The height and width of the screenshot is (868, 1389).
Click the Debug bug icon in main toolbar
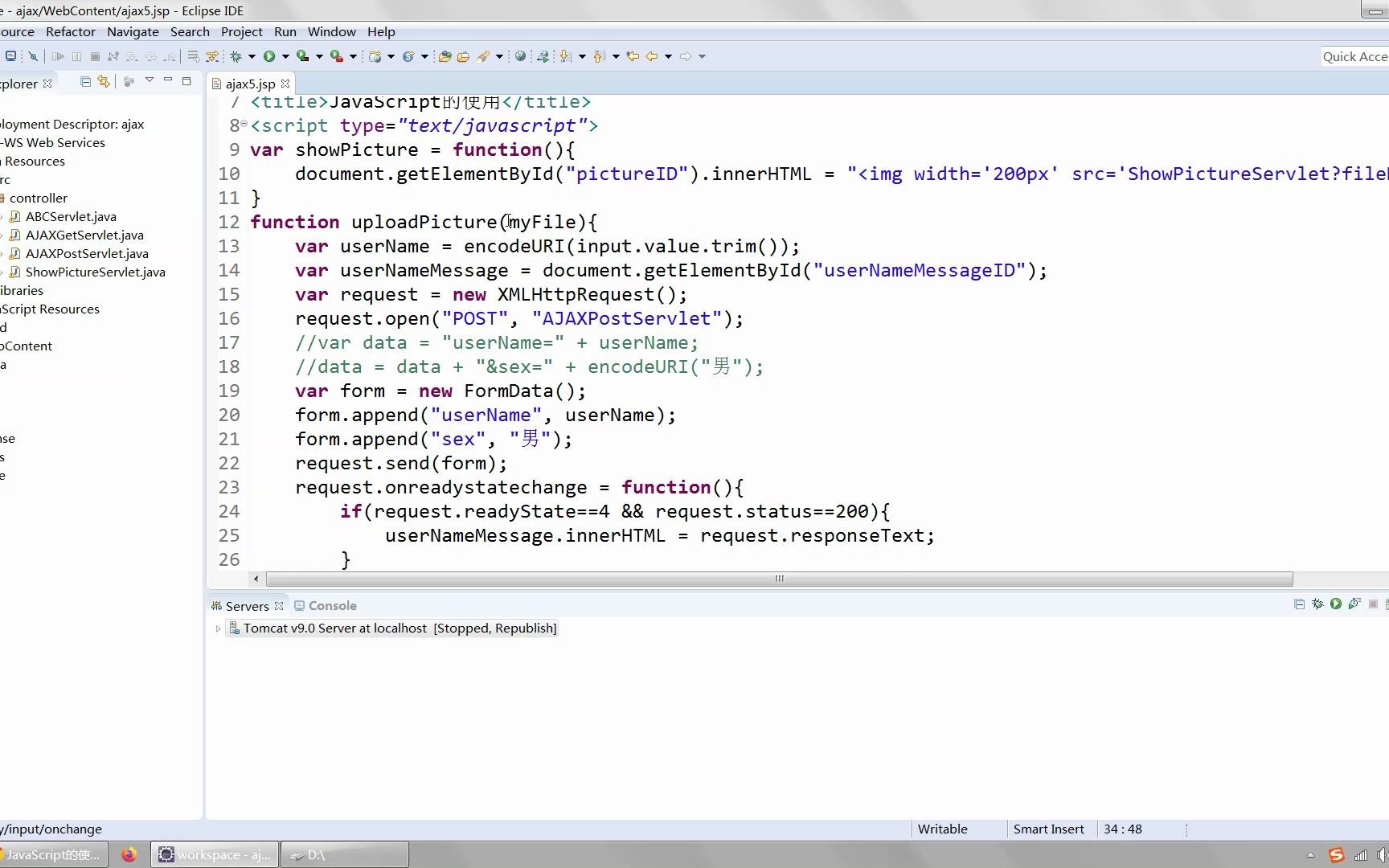point(236,56)
